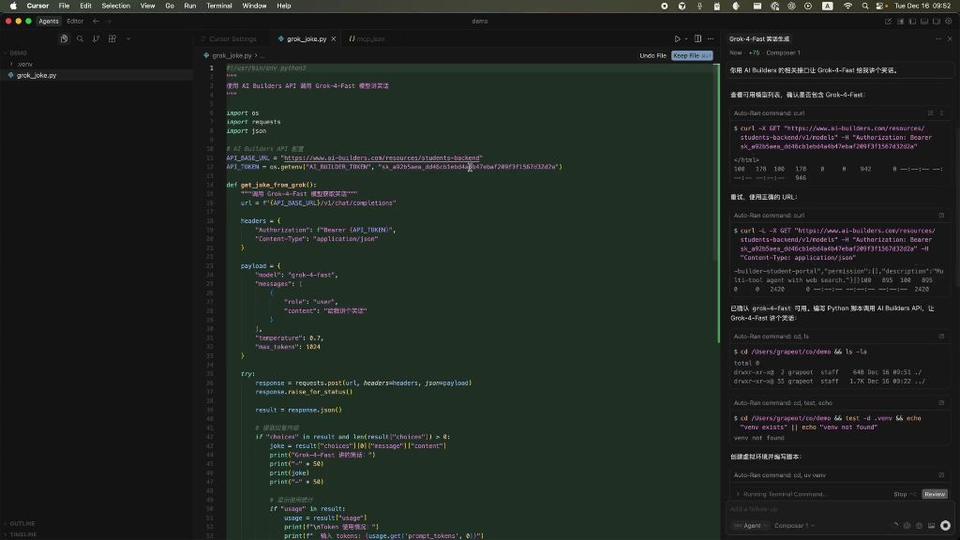Open the Search view icon in sidebar

tap(80, 39)
